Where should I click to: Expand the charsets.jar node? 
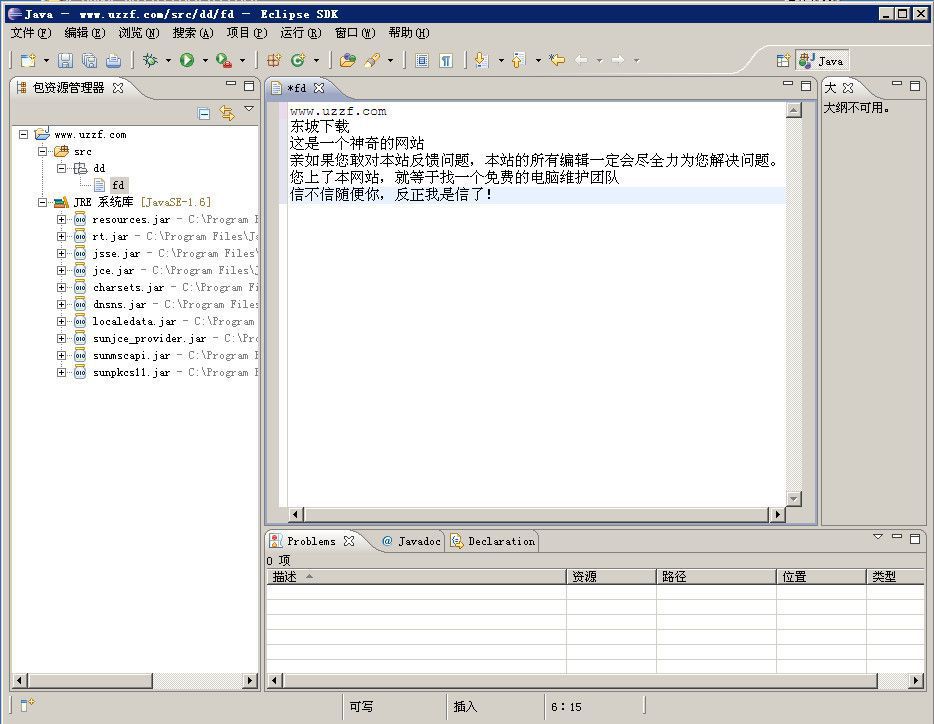coord(61,287)
